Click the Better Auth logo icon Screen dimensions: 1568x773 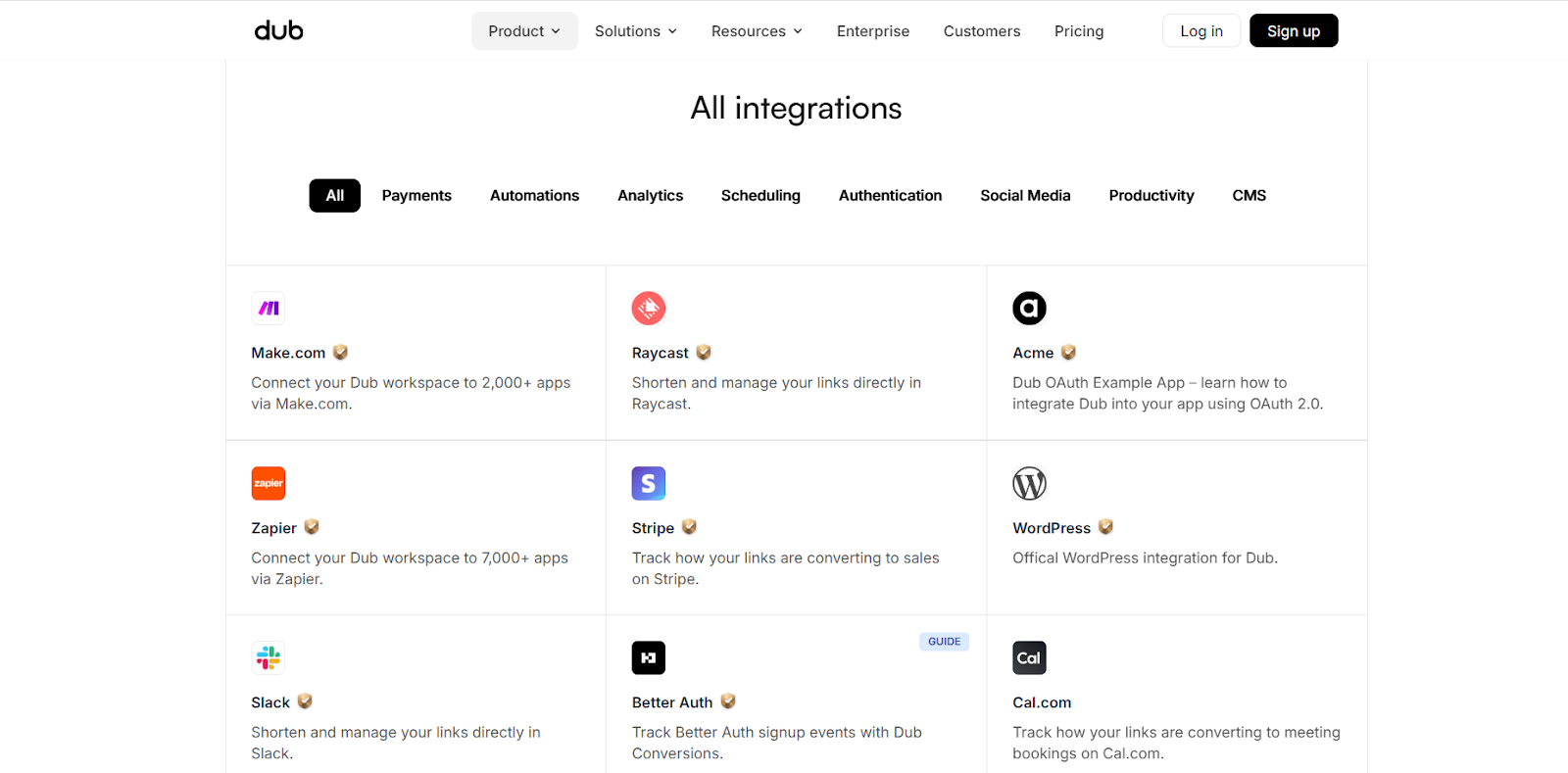click(649, 657)
